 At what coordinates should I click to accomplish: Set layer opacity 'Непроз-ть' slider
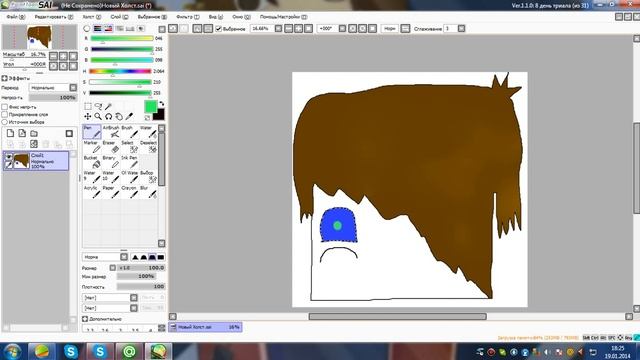(x=53, y=98)
